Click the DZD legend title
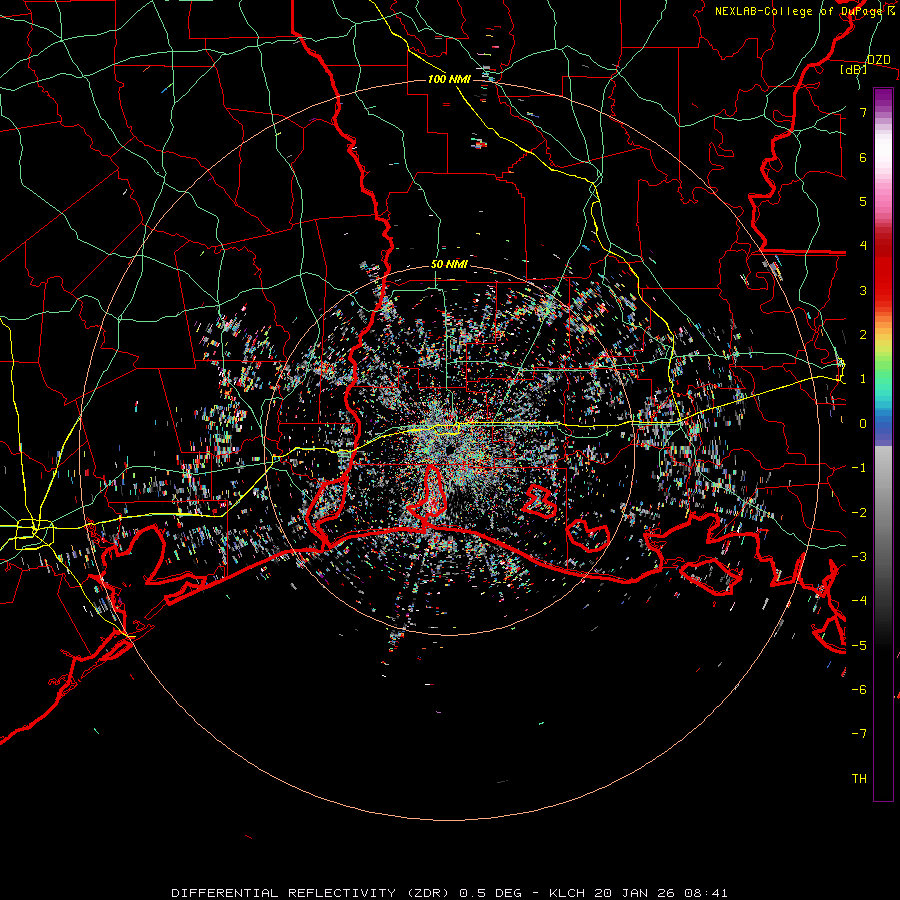Screen dimensions: 900x900 pos(879,60)
